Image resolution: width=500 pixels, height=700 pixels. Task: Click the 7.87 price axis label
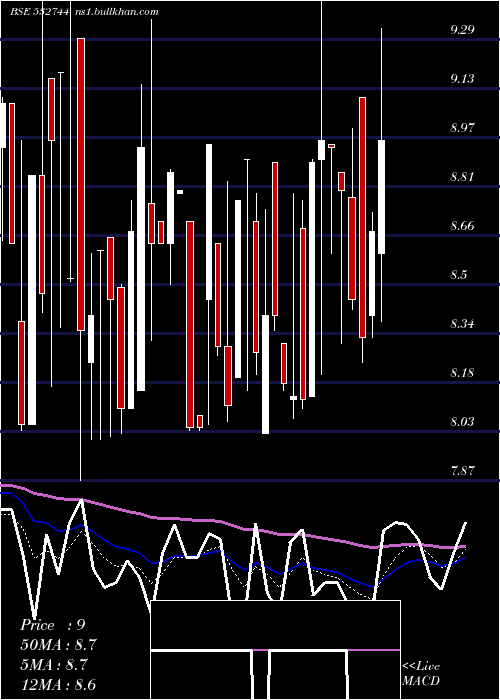(462, 471)
